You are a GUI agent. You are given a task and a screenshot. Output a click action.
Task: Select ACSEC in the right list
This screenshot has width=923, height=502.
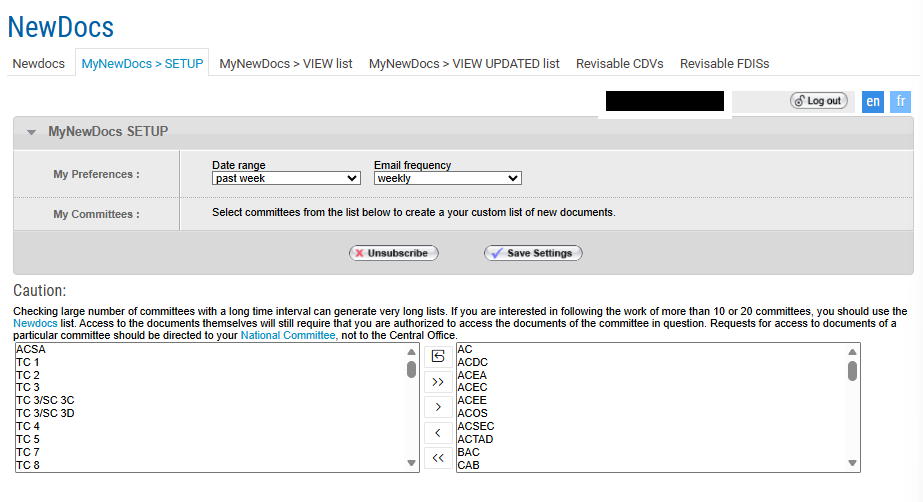click(x=652, y=426)
